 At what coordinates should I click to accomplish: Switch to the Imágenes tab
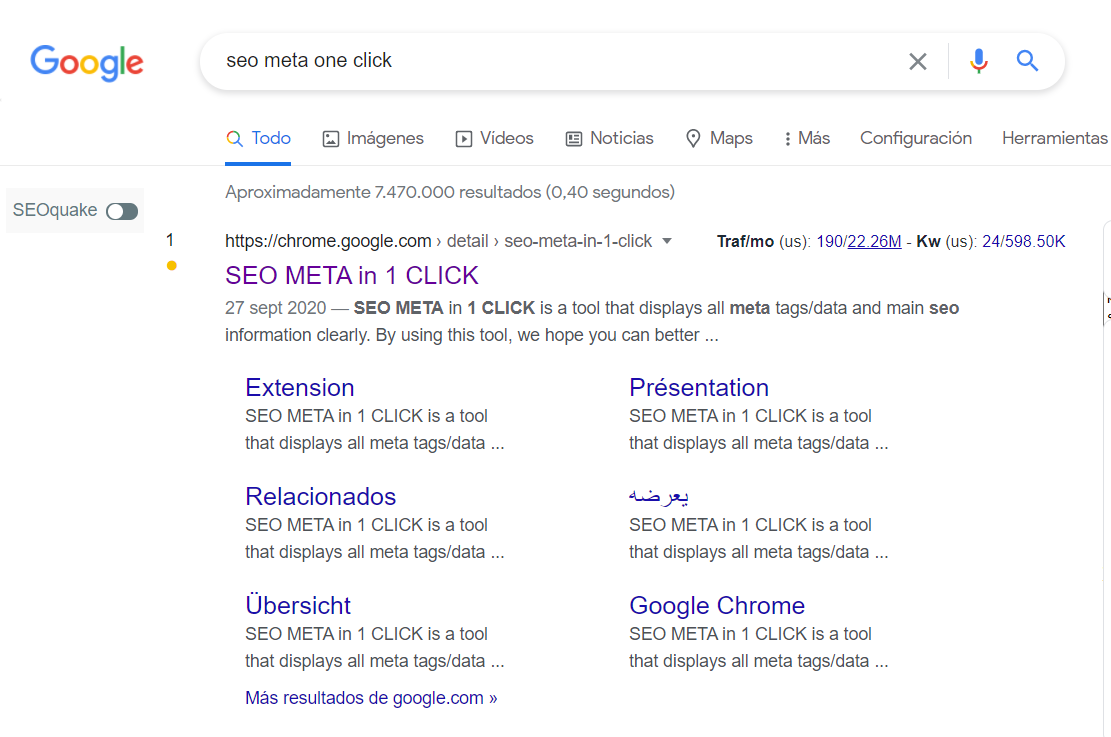point(373,138)
